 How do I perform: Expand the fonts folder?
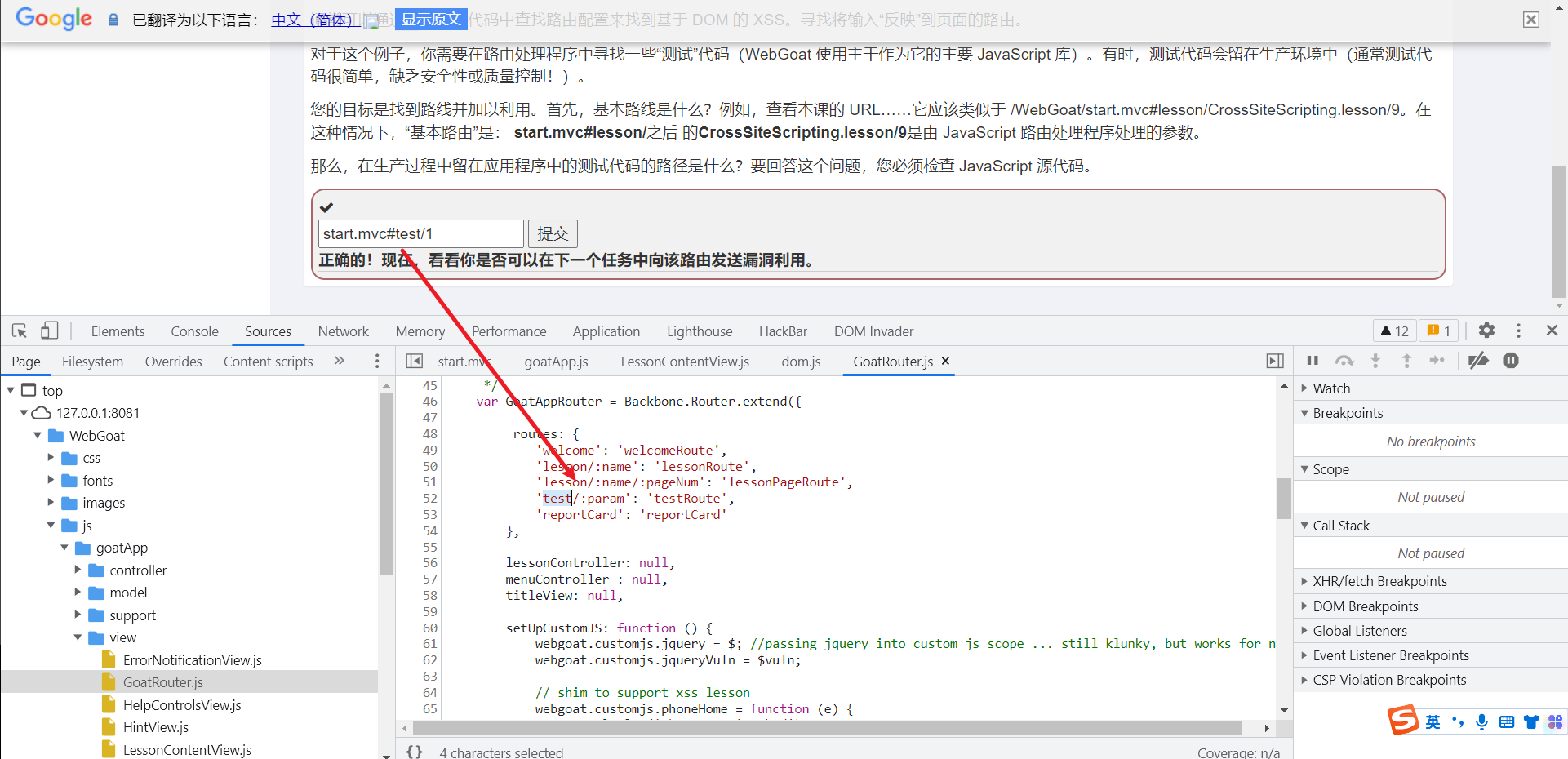click(x=51, y=480)
